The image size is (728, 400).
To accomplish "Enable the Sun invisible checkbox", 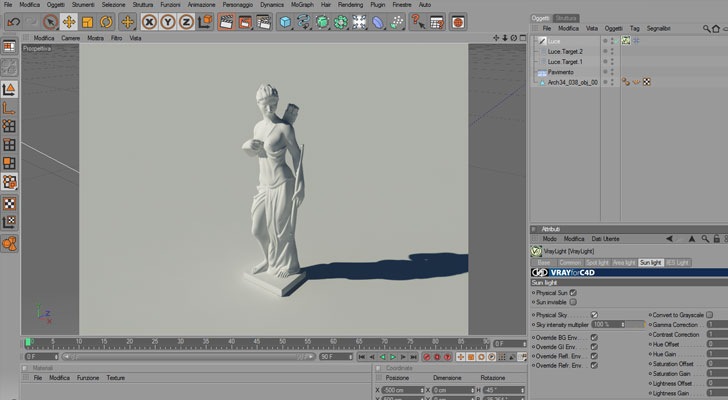I will 573,302.
